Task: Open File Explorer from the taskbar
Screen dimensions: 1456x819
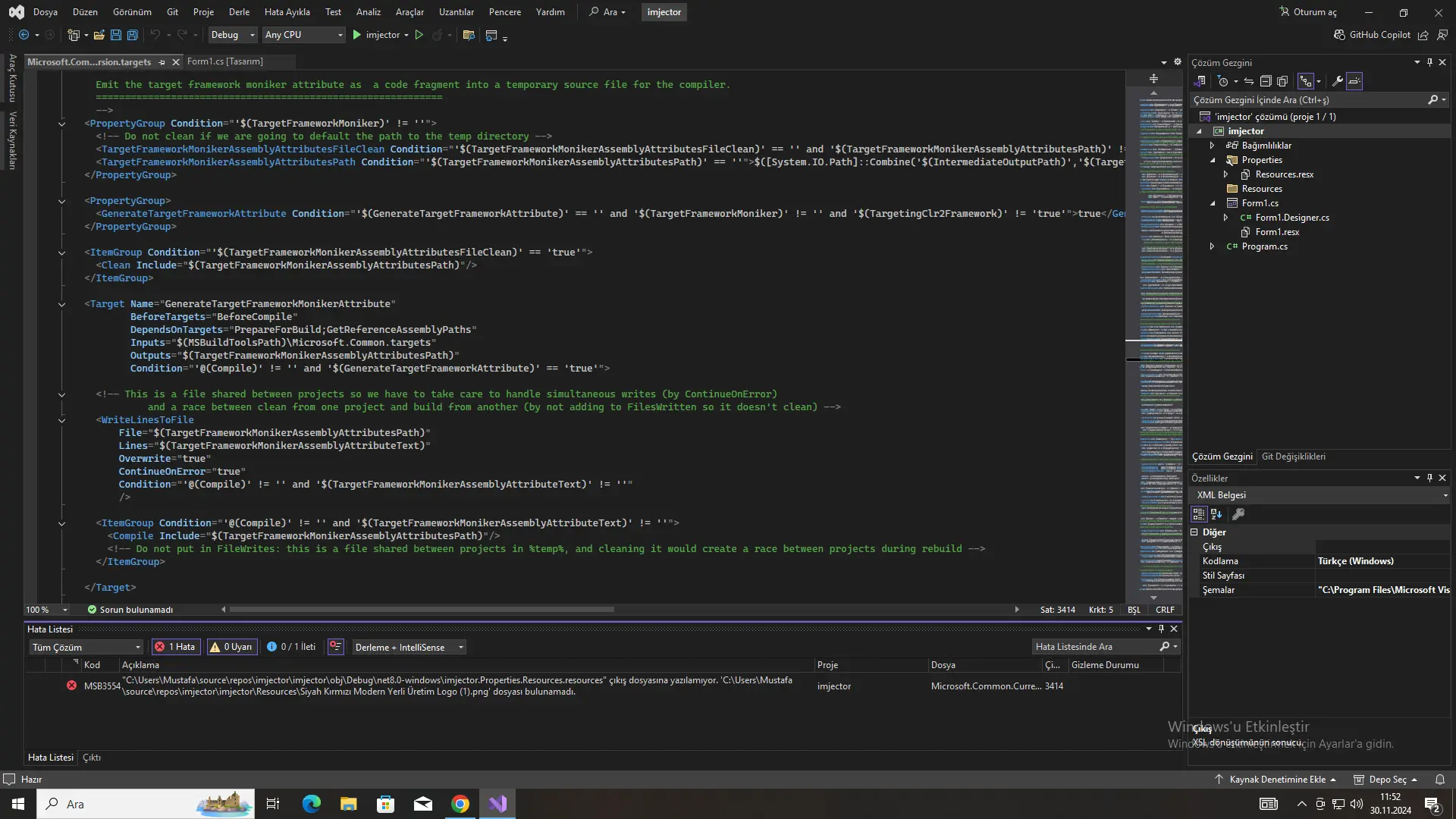Action: pyautogui.click(x=348, y=804)
